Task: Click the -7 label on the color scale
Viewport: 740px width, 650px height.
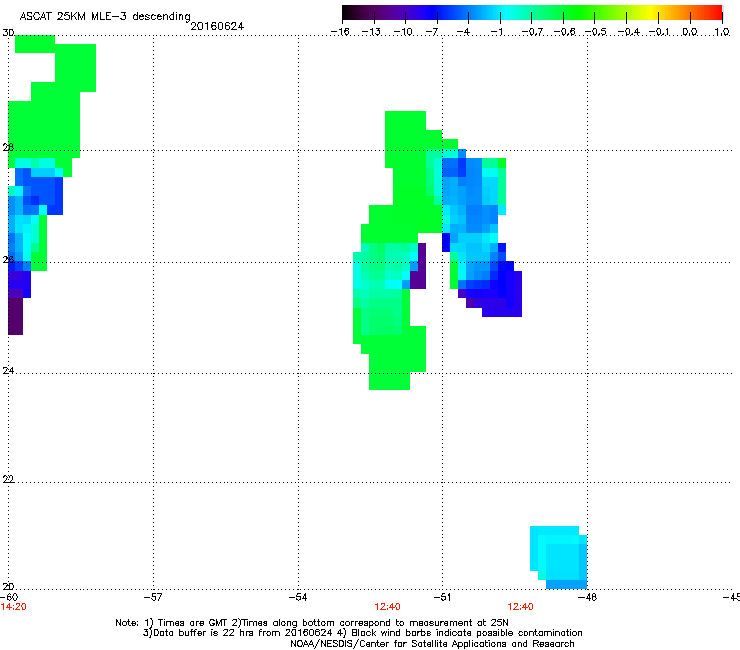Action: click(431, 32)
